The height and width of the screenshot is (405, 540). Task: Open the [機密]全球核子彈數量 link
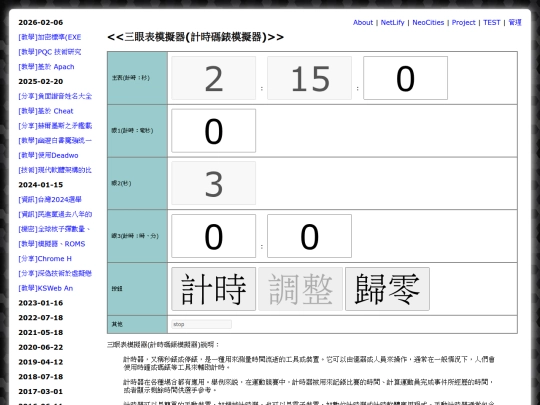pos(54,229)
